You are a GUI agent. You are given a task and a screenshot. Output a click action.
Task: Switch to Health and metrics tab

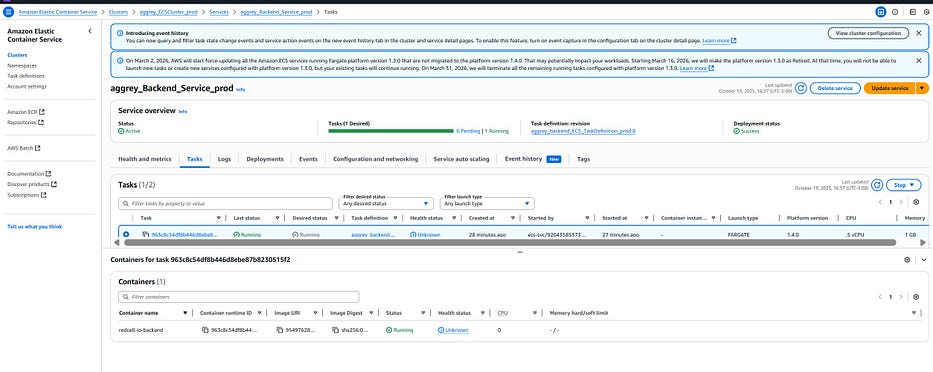145,159
